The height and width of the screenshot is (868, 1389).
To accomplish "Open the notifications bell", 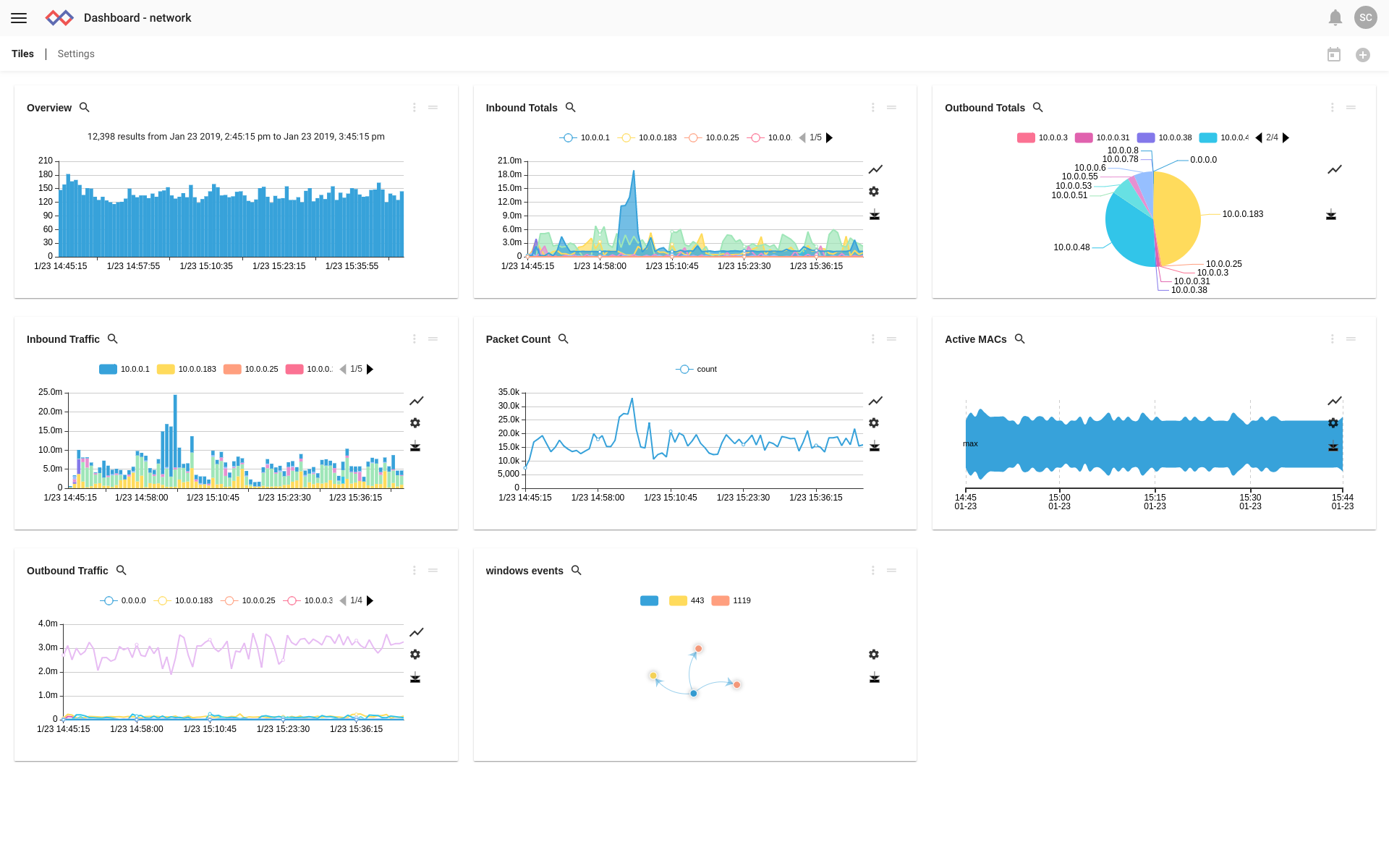I will [1335, 18].
